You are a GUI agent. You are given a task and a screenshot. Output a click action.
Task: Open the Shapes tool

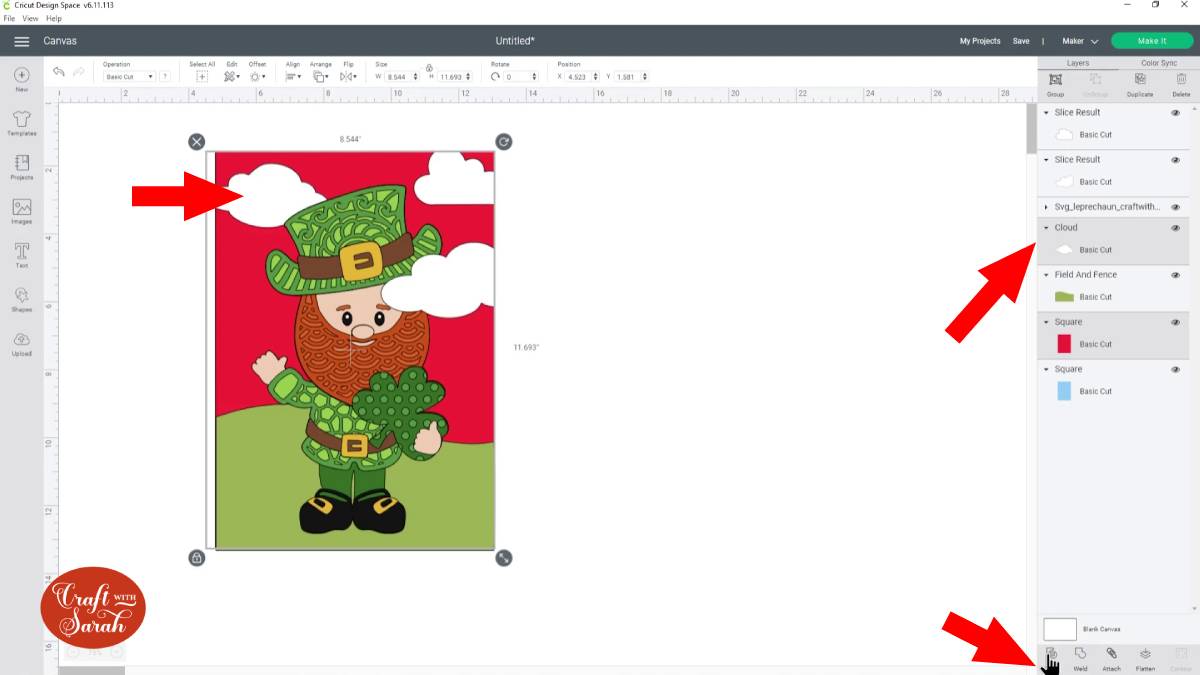(21, 298)
